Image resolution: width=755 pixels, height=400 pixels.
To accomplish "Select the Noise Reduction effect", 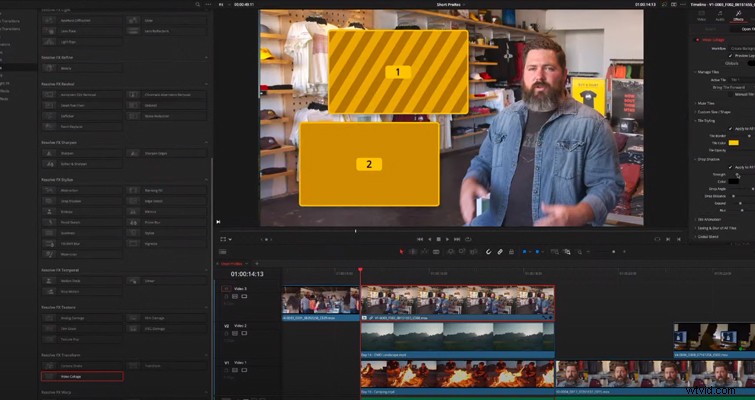I will click(167, 116).
